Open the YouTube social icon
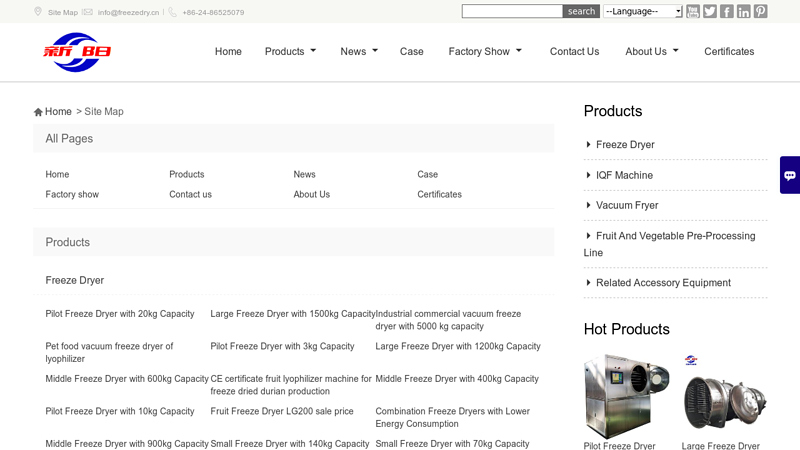Screen dimensions: 800x450 (x=692, y=11)
